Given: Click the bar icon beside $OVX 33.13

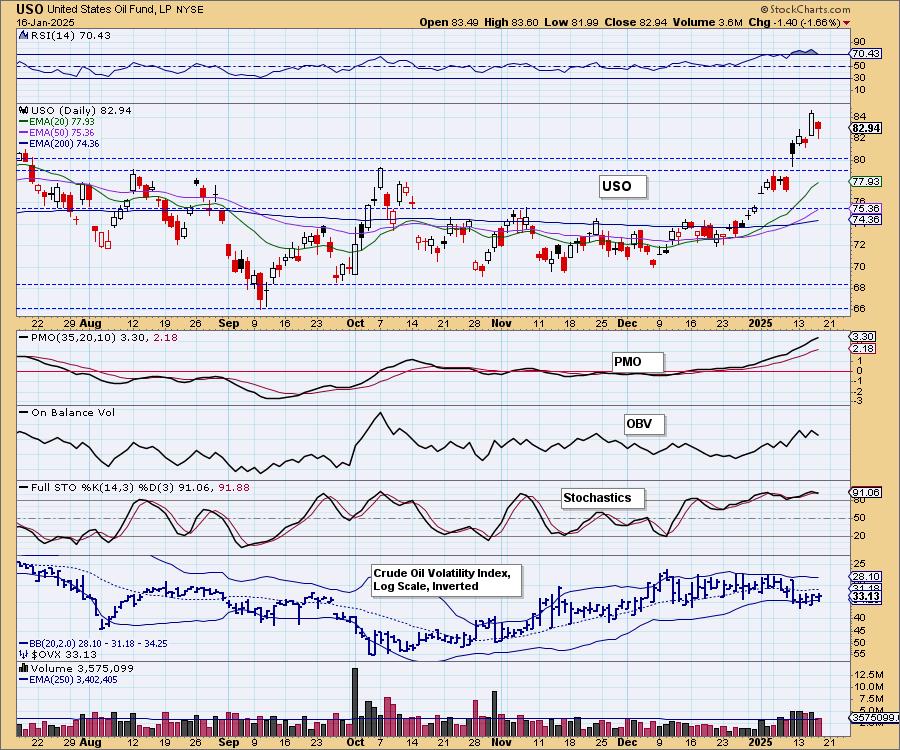Looking at the screenshot, I should (23, 654).
